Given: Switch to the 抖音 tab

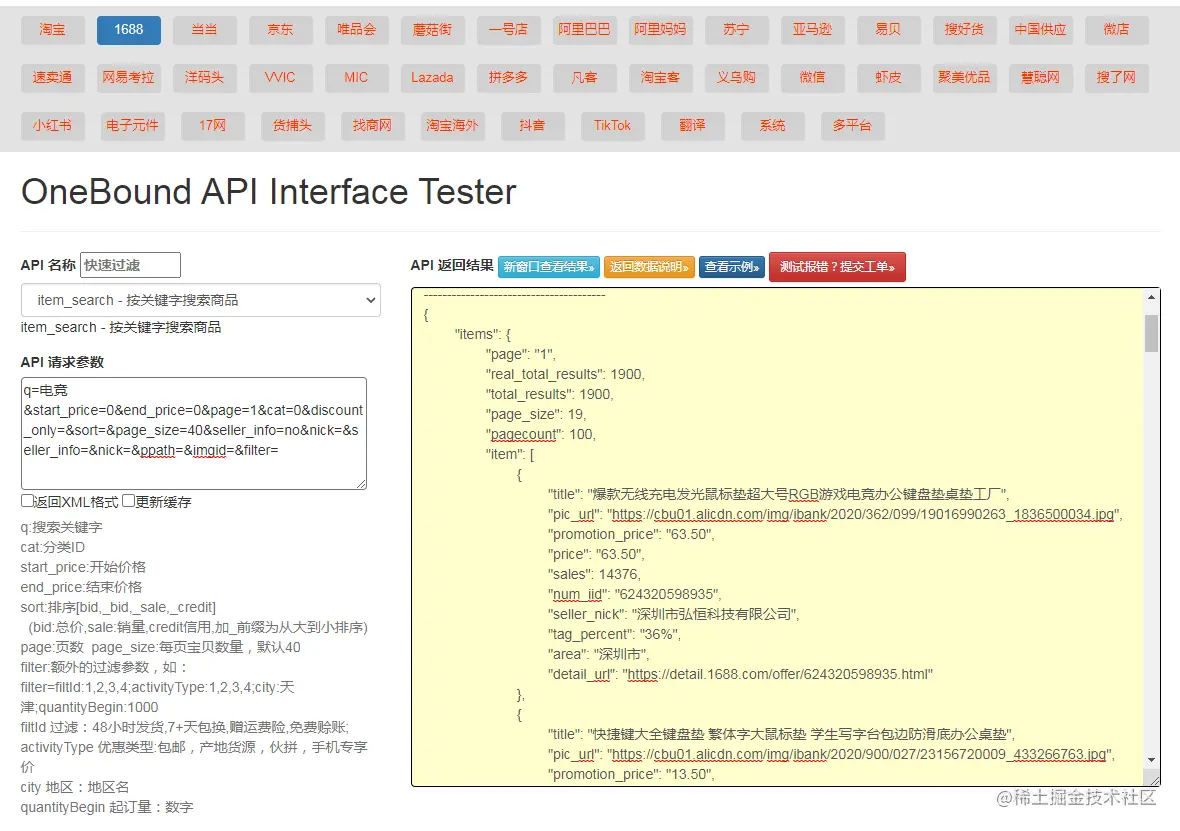Looking at the screenshot, I should (x=533, y=126).
